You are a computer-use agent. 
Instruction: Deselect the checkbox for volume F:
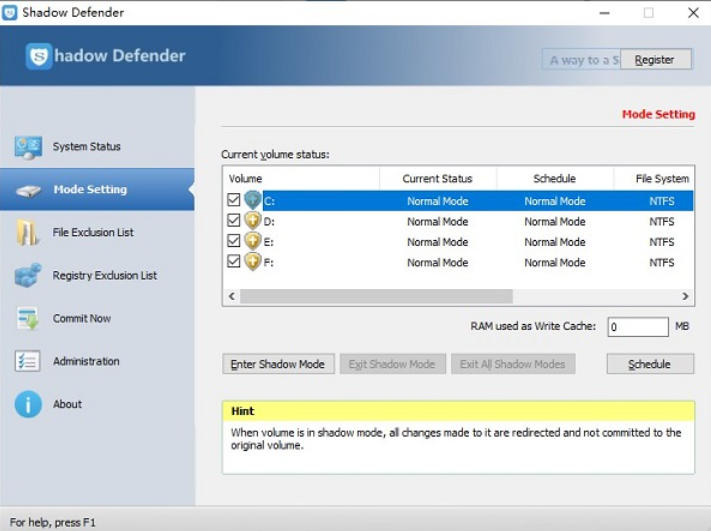234,262
